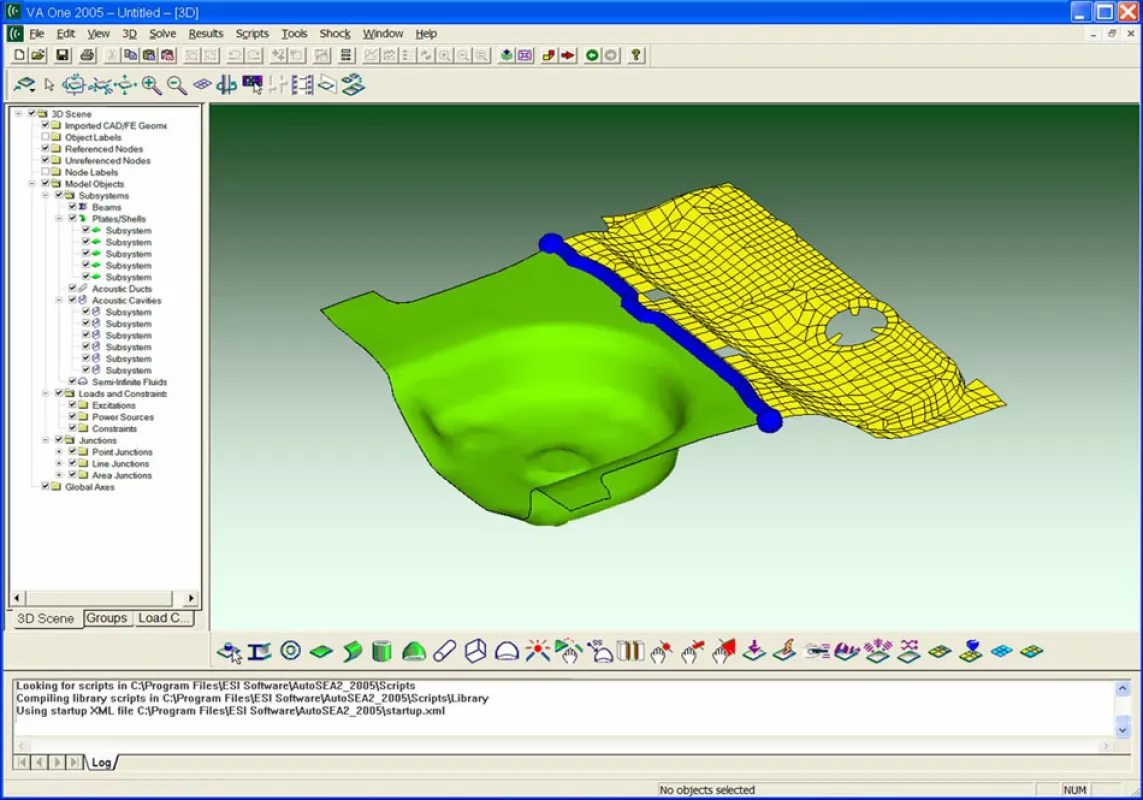Click the Print icon

pos(87,55)
